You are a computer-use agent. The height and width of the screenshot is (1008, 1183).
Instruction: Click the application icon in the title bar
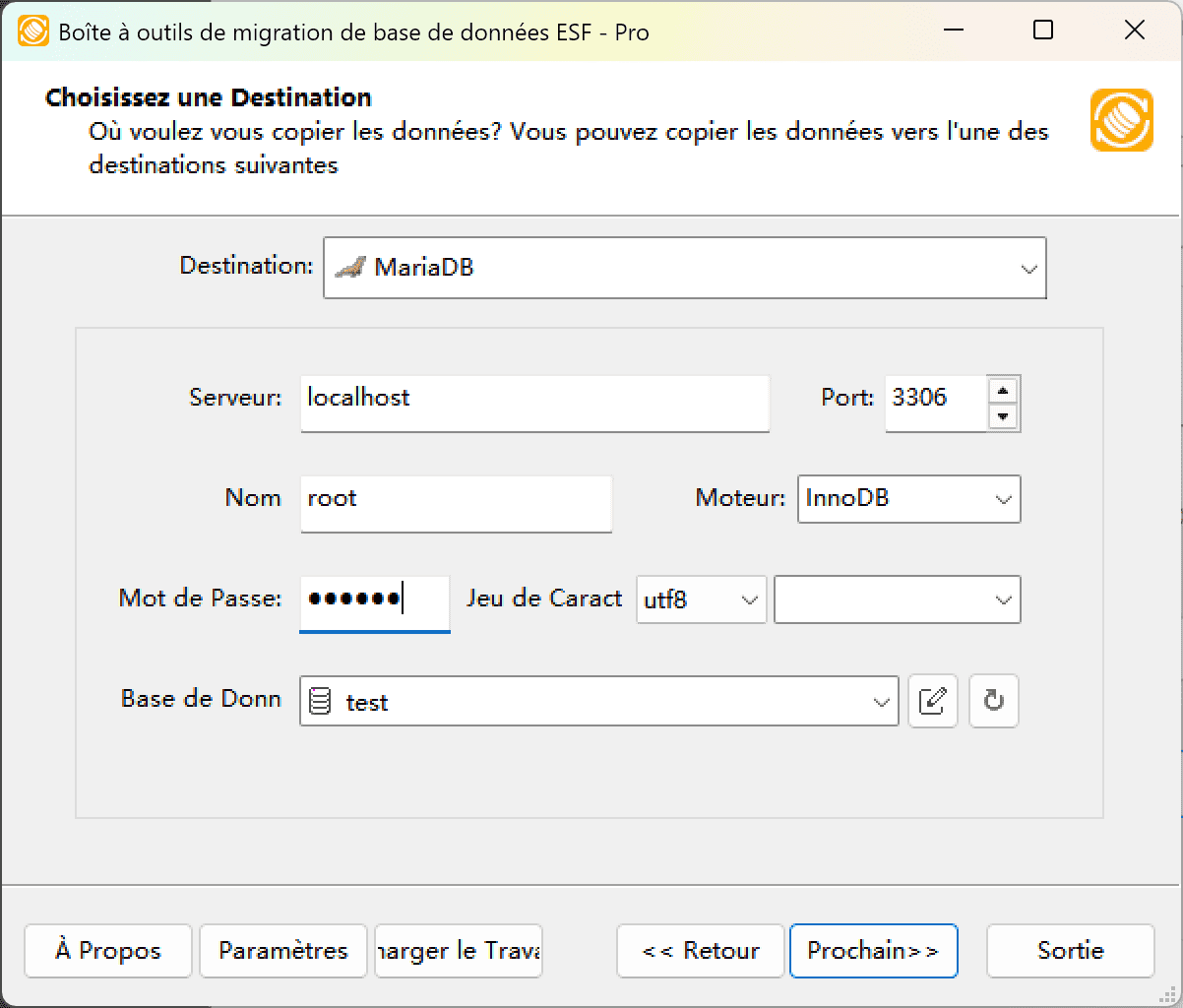[x=32, y=31]
